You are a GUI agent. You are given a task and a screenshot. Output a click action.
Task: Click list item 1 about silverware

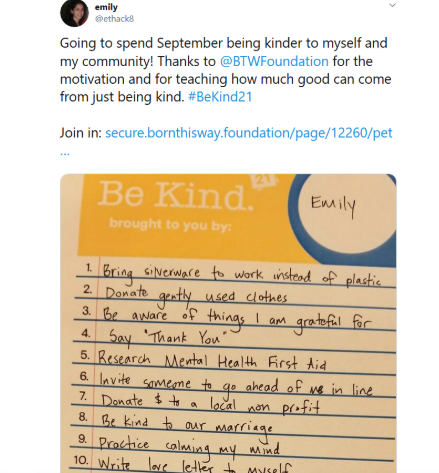[233, 275]
